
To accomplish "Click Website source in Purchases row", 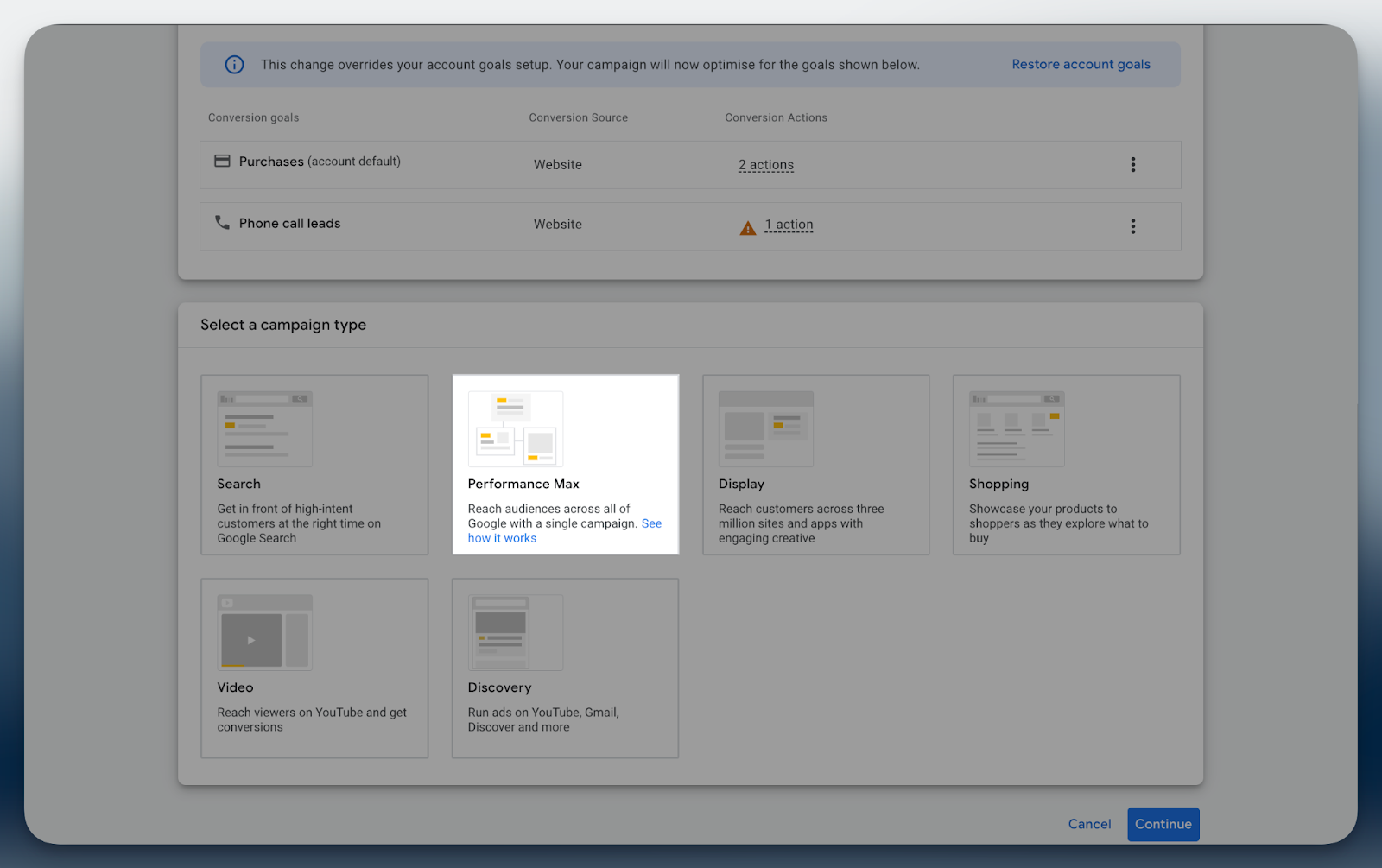I will tap(558, 165).
